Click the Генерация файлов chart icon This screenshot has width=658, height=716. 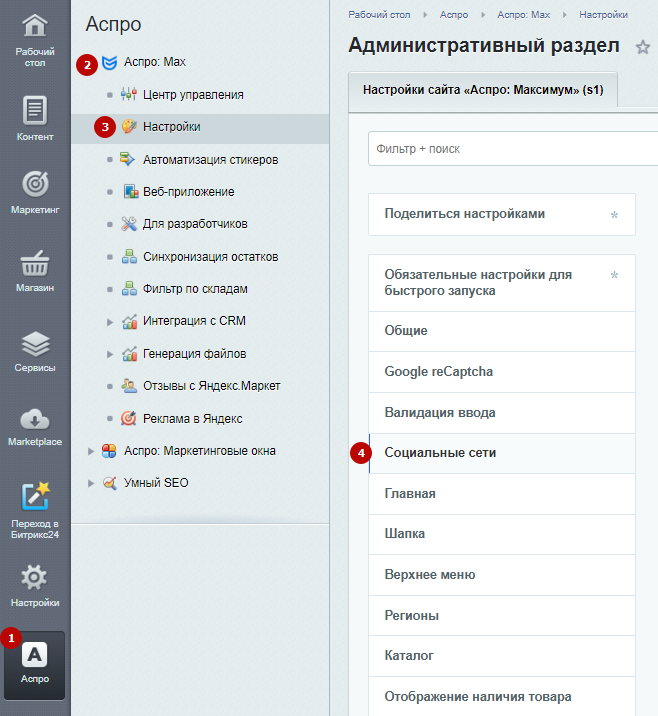tap(130, 354)
